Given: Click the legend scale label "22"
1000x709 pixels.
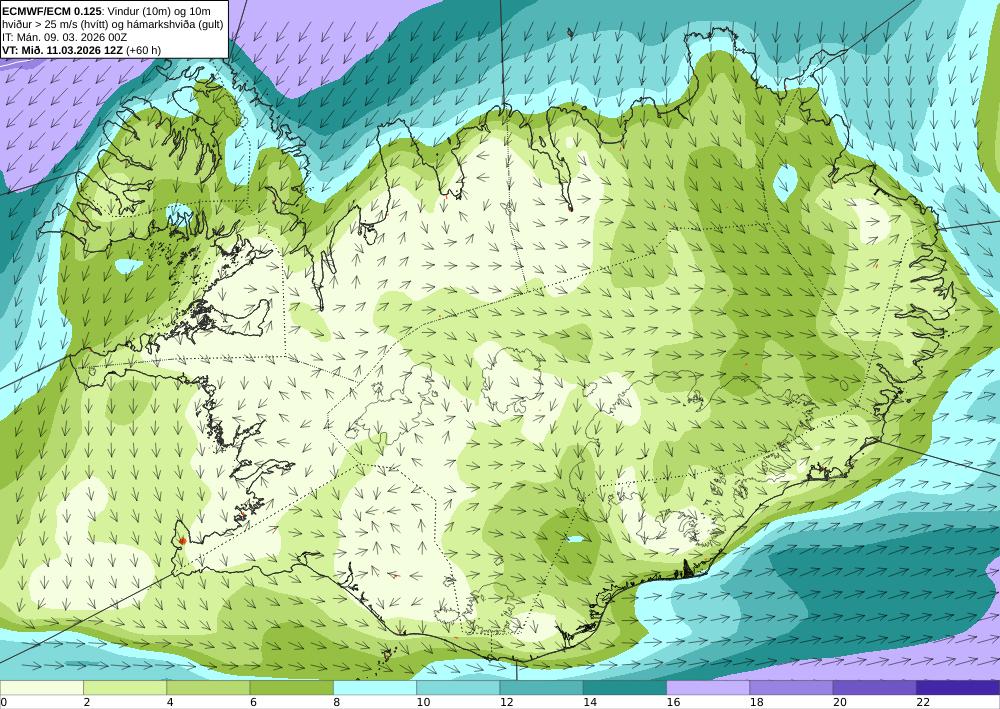Looking at the screenshot, I should (923, 703).
